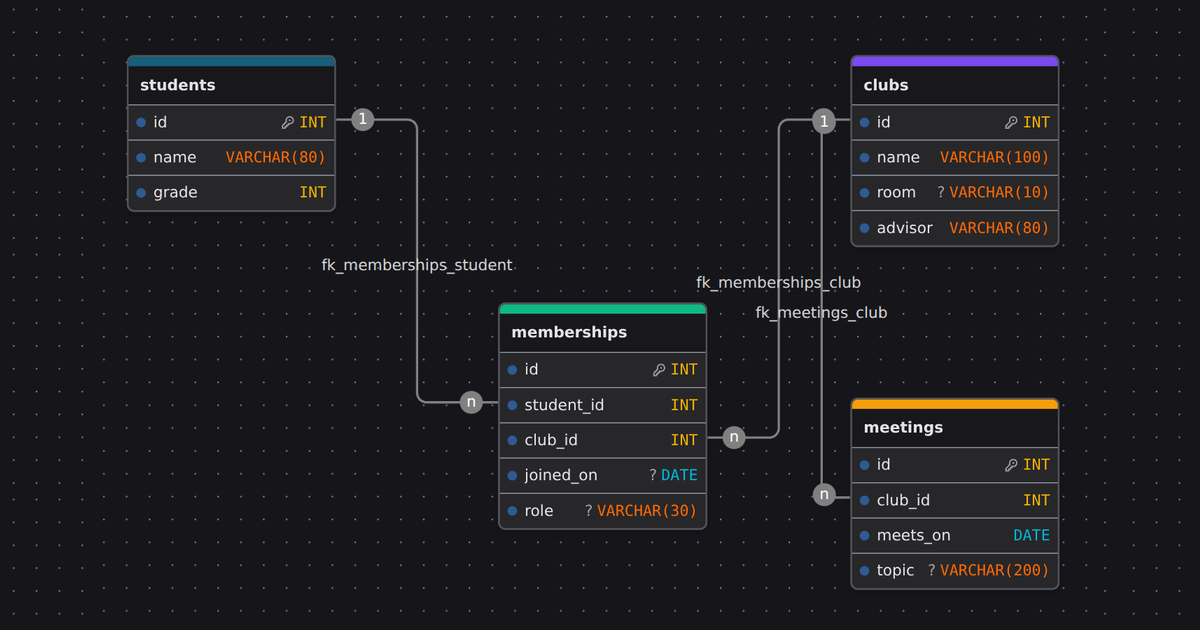Click the blue dot handle of memberships joined_on
The height and width of the screenshot is (630, 1200).
[512, 475]
